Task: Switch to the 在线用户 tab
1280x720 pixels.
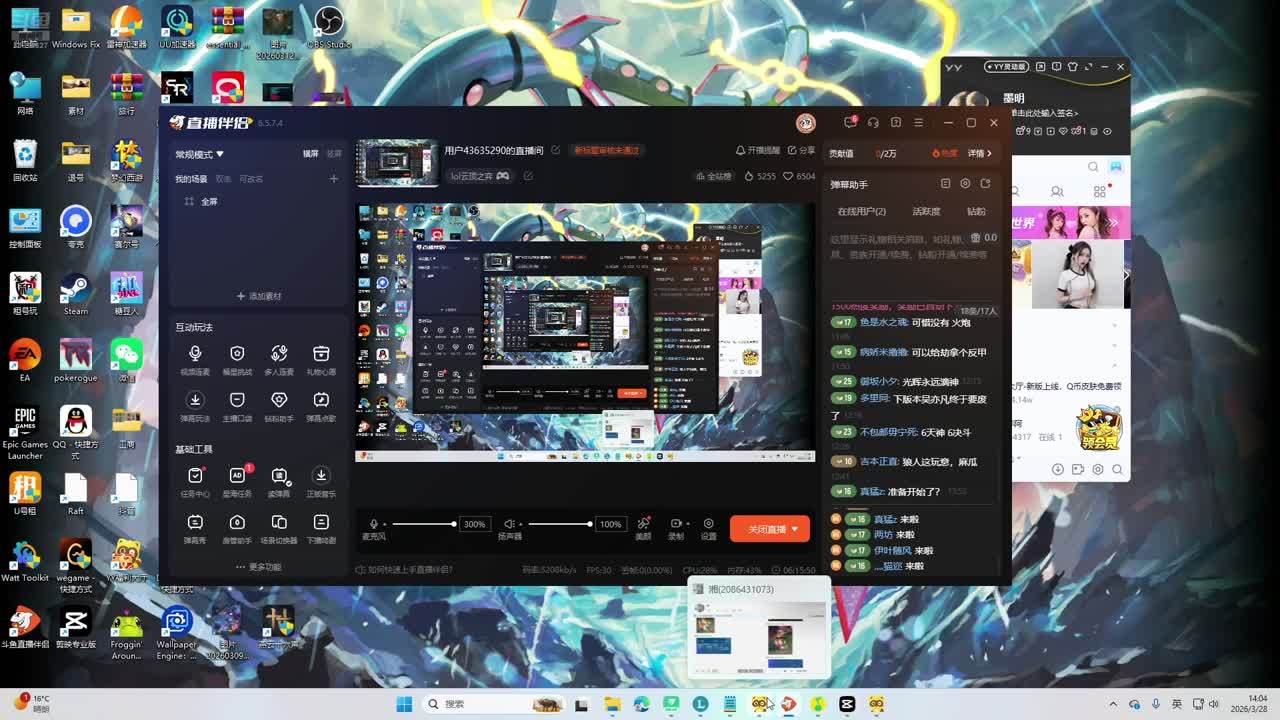Action: point(861,211)
